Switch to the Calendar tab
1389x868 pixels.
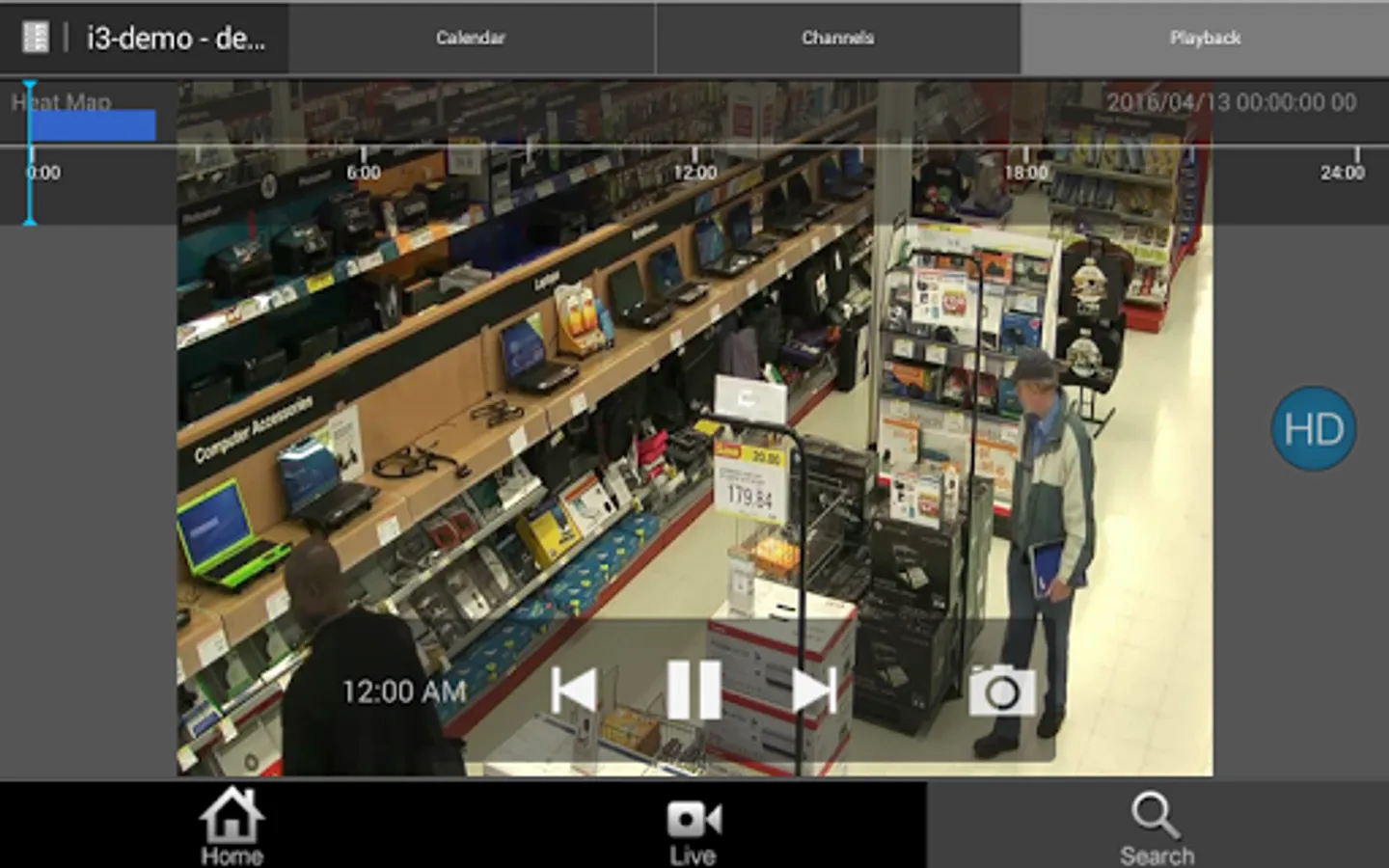point(471,38)
